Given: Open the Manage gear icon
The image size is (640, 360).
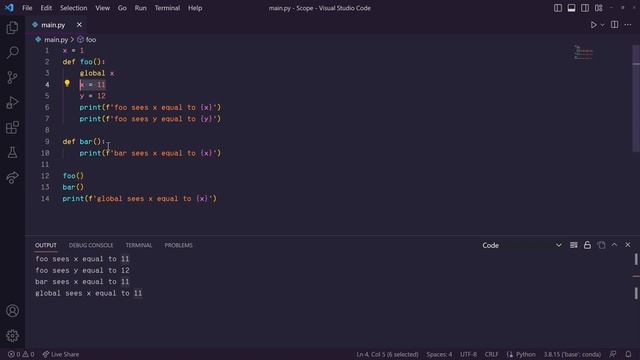Looking at the screenshot, I should coord(12,336).
